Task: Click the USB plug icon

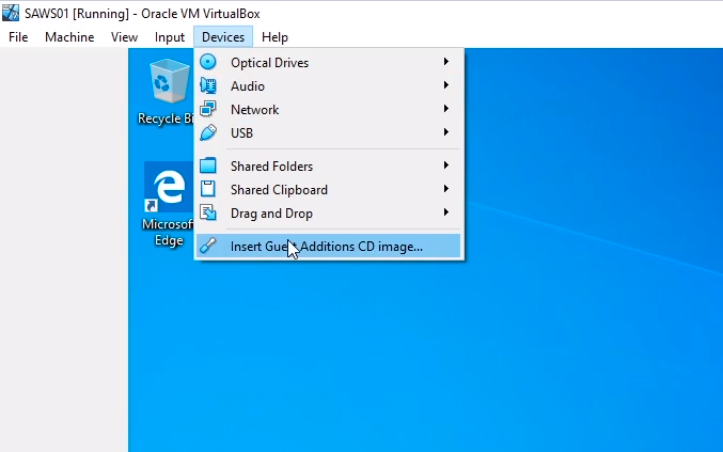Action: coord(208,133)
